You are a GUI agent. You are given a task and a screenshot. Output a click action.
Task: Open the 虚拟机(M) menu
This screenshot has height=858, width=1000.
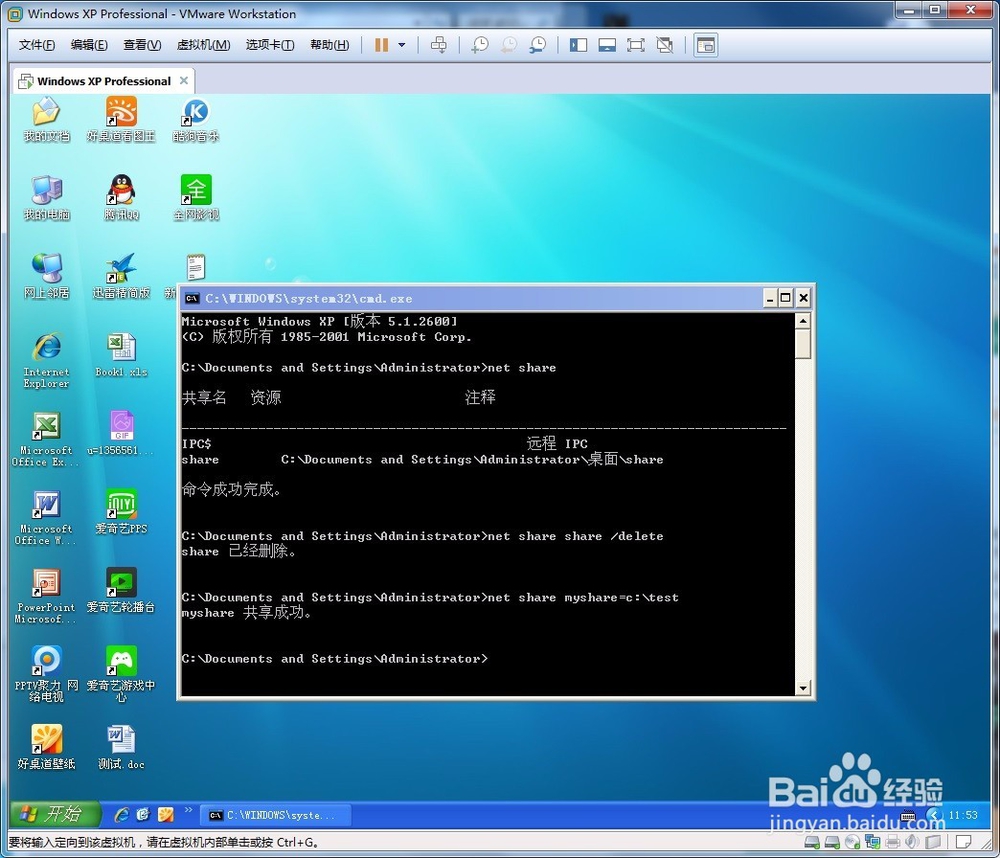coord(203,45)
